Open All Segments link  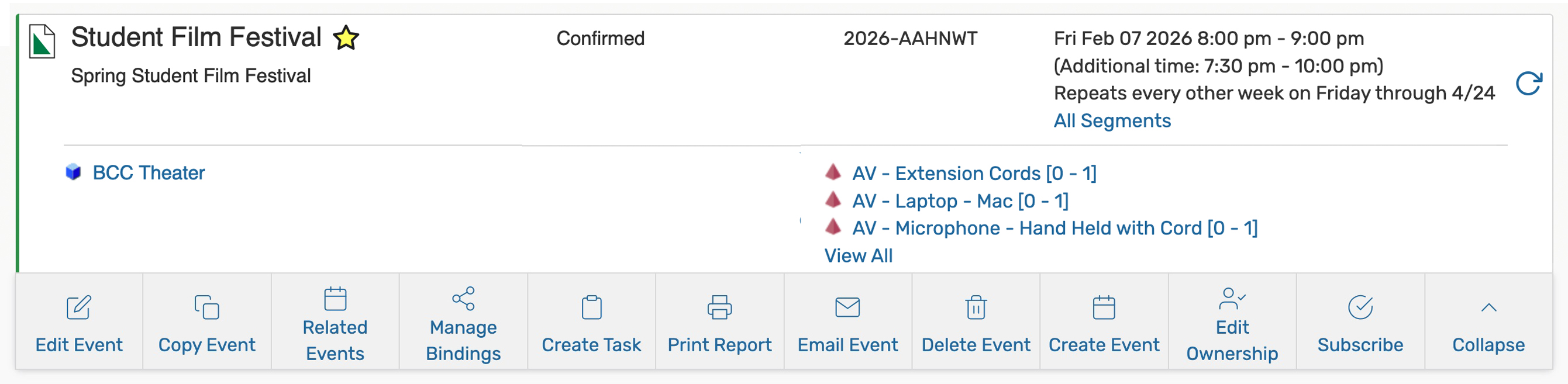coord(1111,120)
